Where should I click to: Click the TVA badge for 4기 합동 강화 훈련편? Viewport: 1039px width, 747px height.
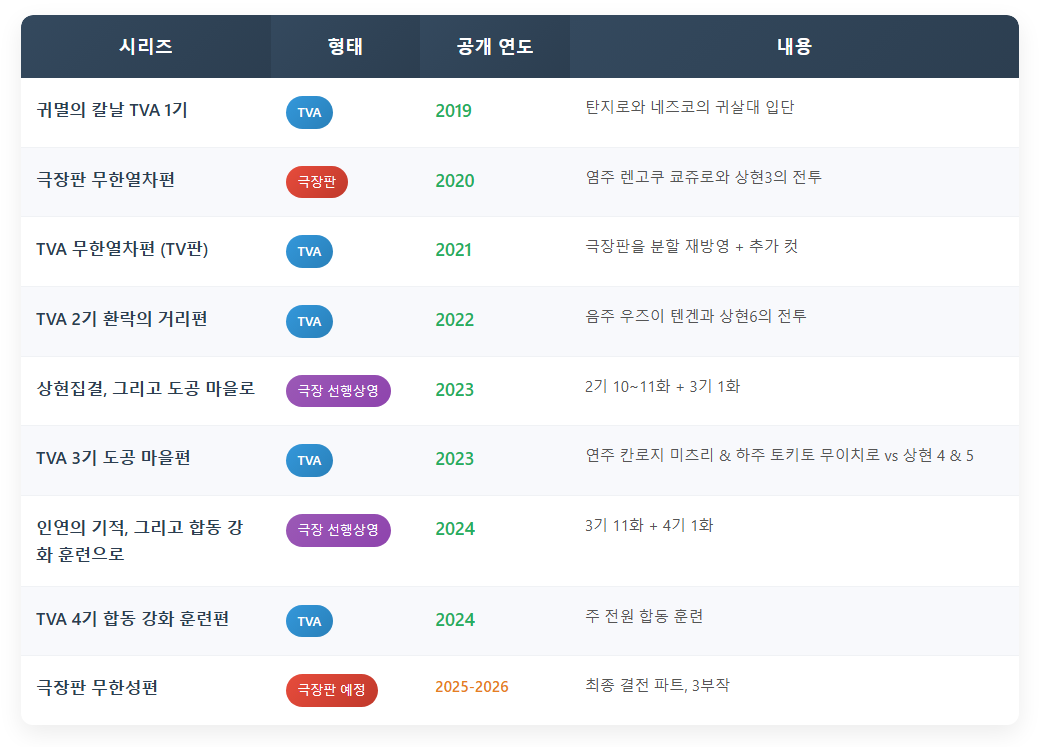tap(309, 620)
